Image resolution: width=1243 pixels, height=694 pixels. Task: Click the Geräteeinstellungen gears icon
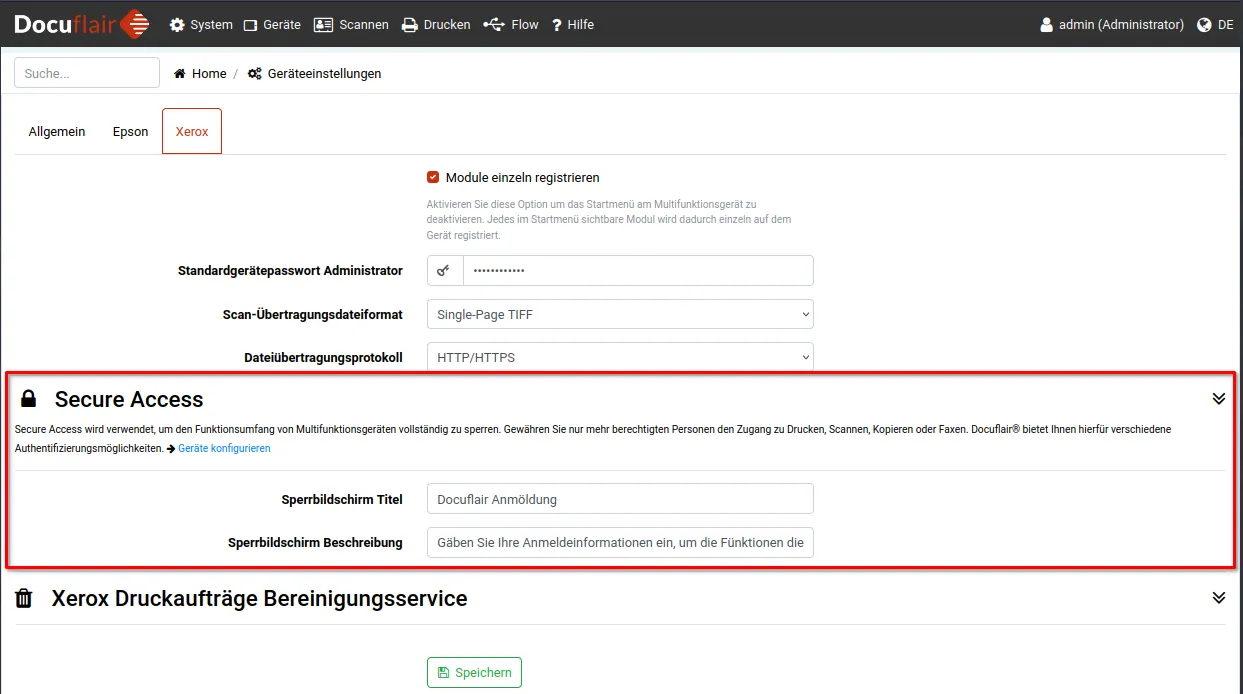pyautogui.click(x=255, y=74)
